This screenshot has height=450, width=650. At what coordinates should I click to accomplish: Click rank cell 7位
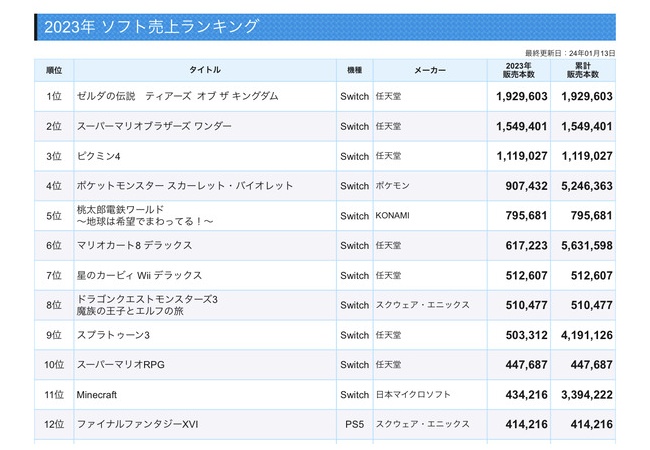(x=54, y=275)
